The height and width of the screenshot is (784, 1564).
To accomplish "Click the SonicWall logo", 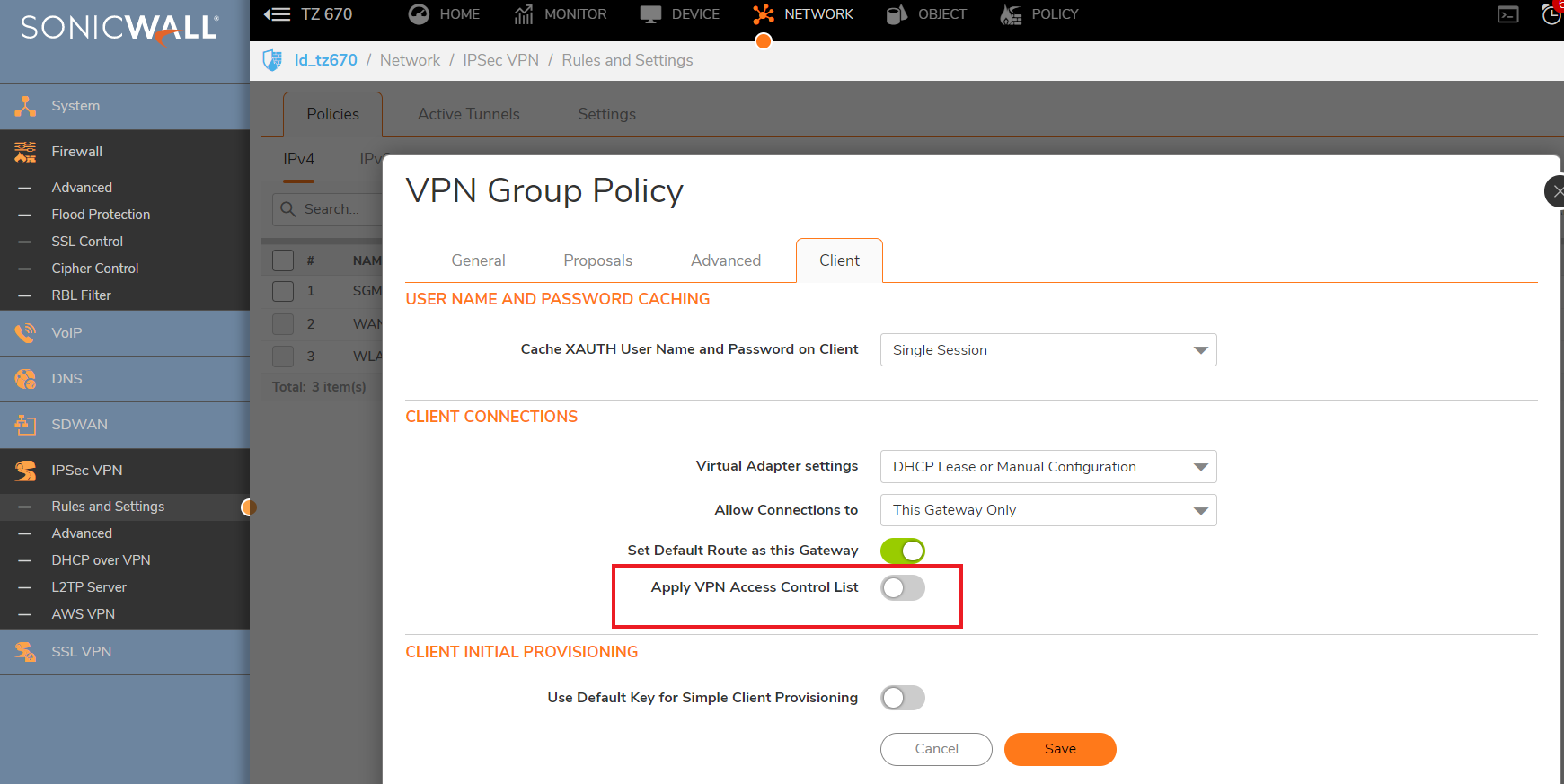I will (x=119, y=28).
